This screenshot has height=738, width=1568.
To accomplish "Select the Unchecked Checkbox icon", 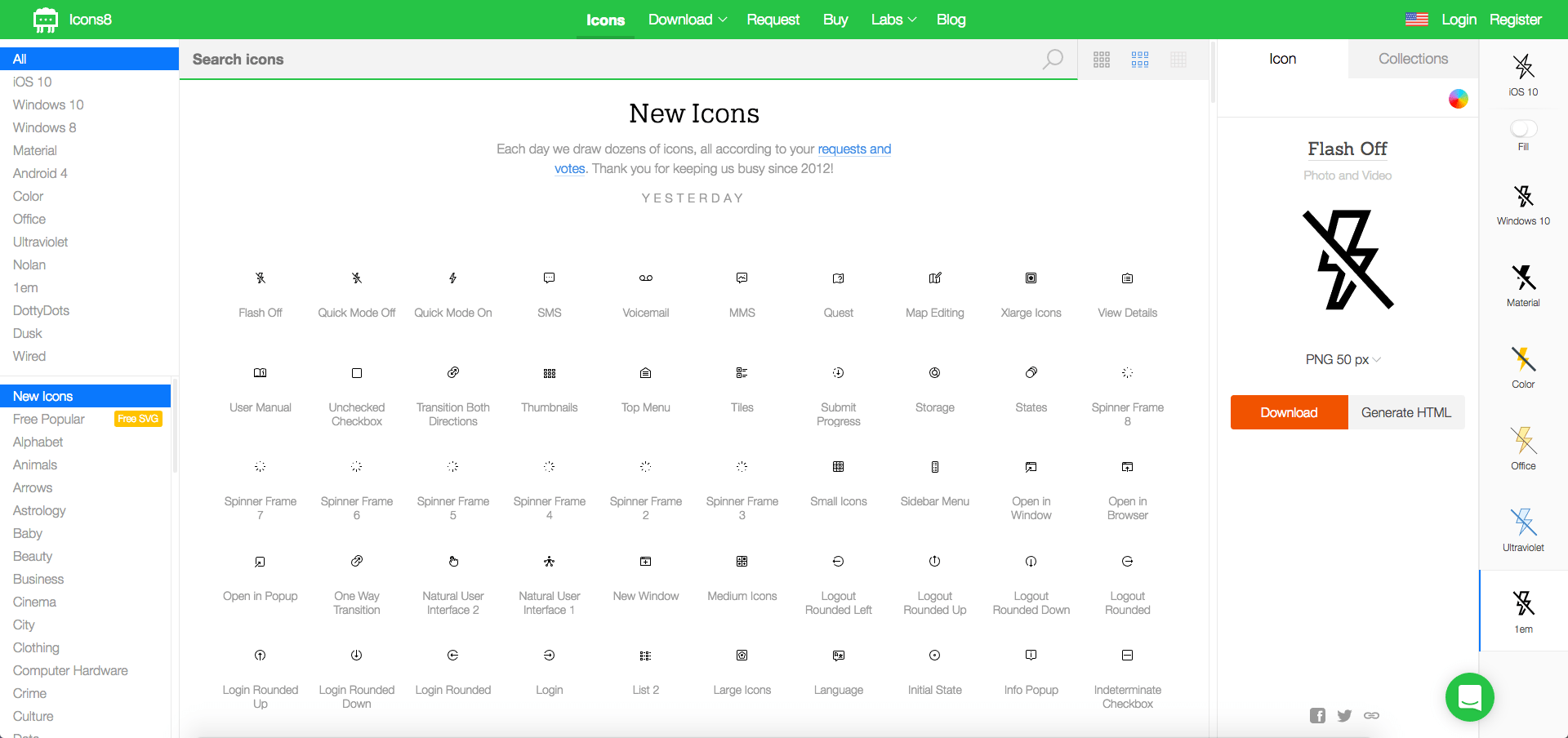I will [357, 373].
